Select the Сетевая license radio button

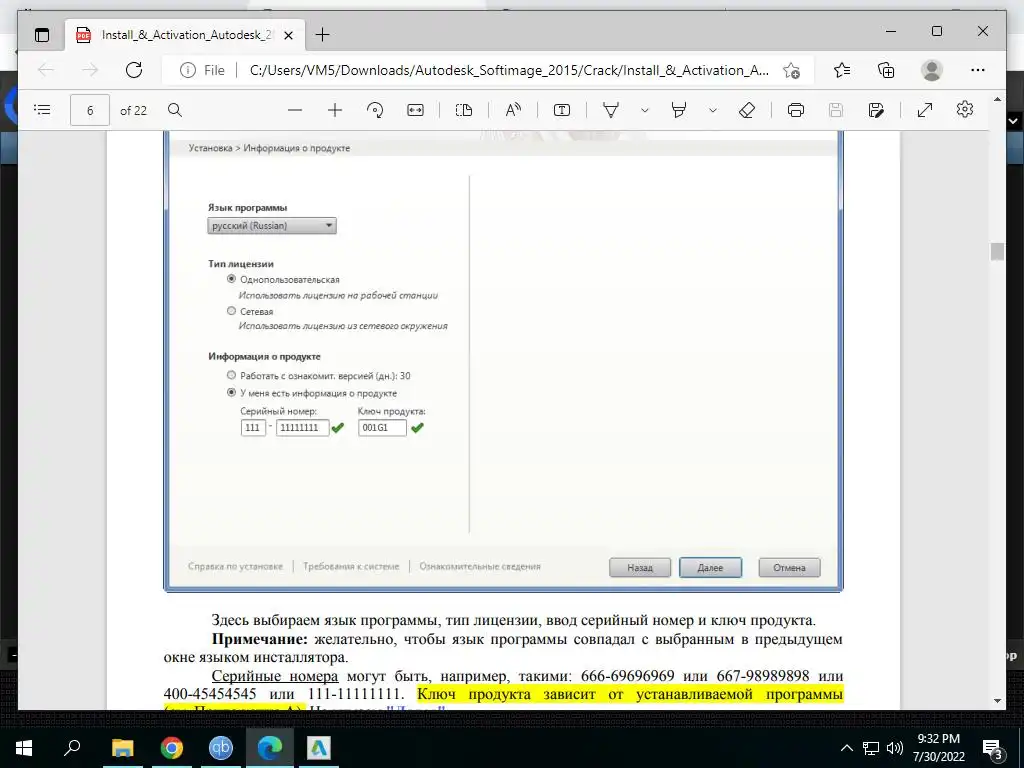[231, 311]
